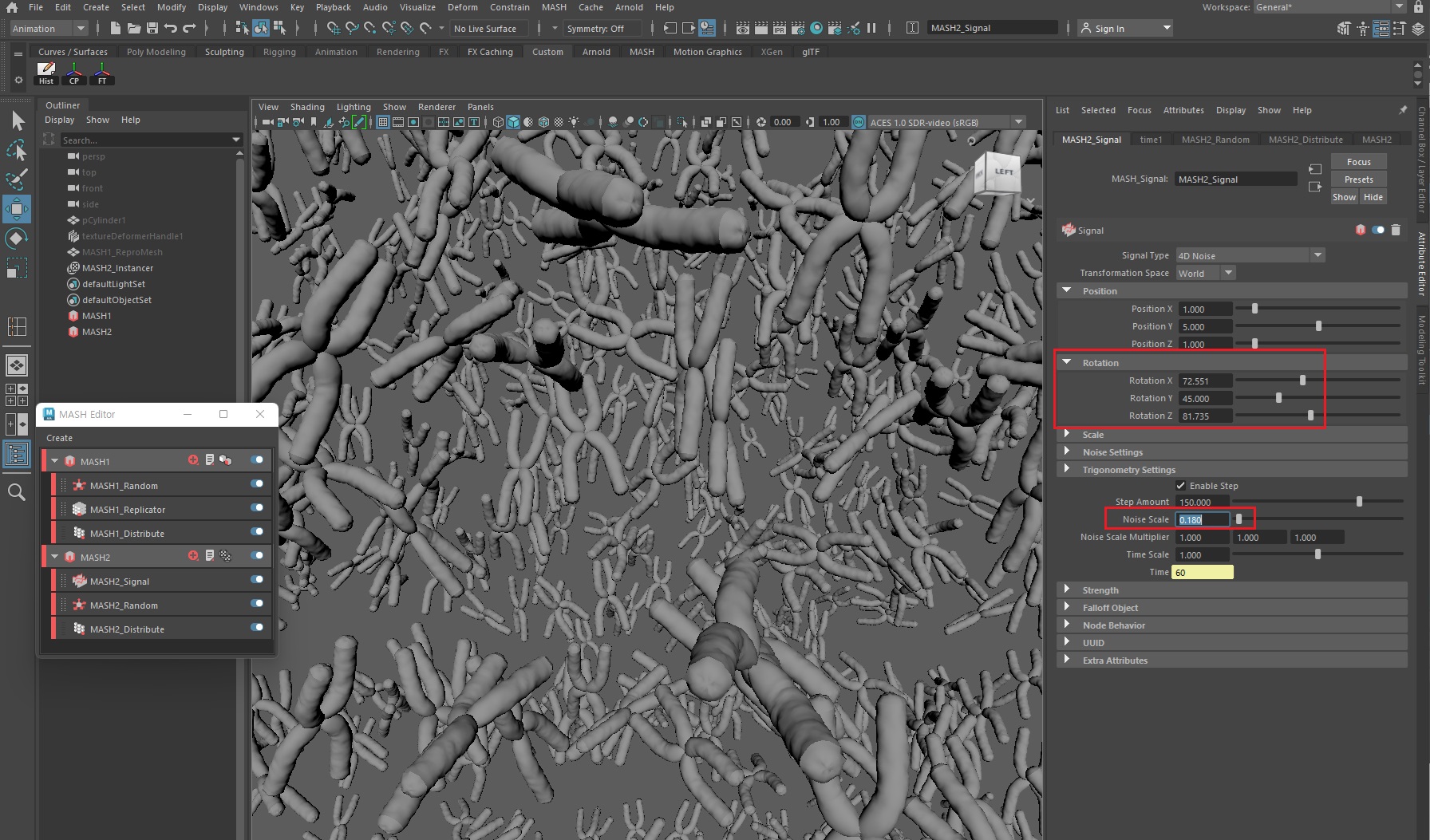The image size is (1430, 840).
Task: Toggle MASH2_Signal node enable switch
Action: tap(257, 580)
